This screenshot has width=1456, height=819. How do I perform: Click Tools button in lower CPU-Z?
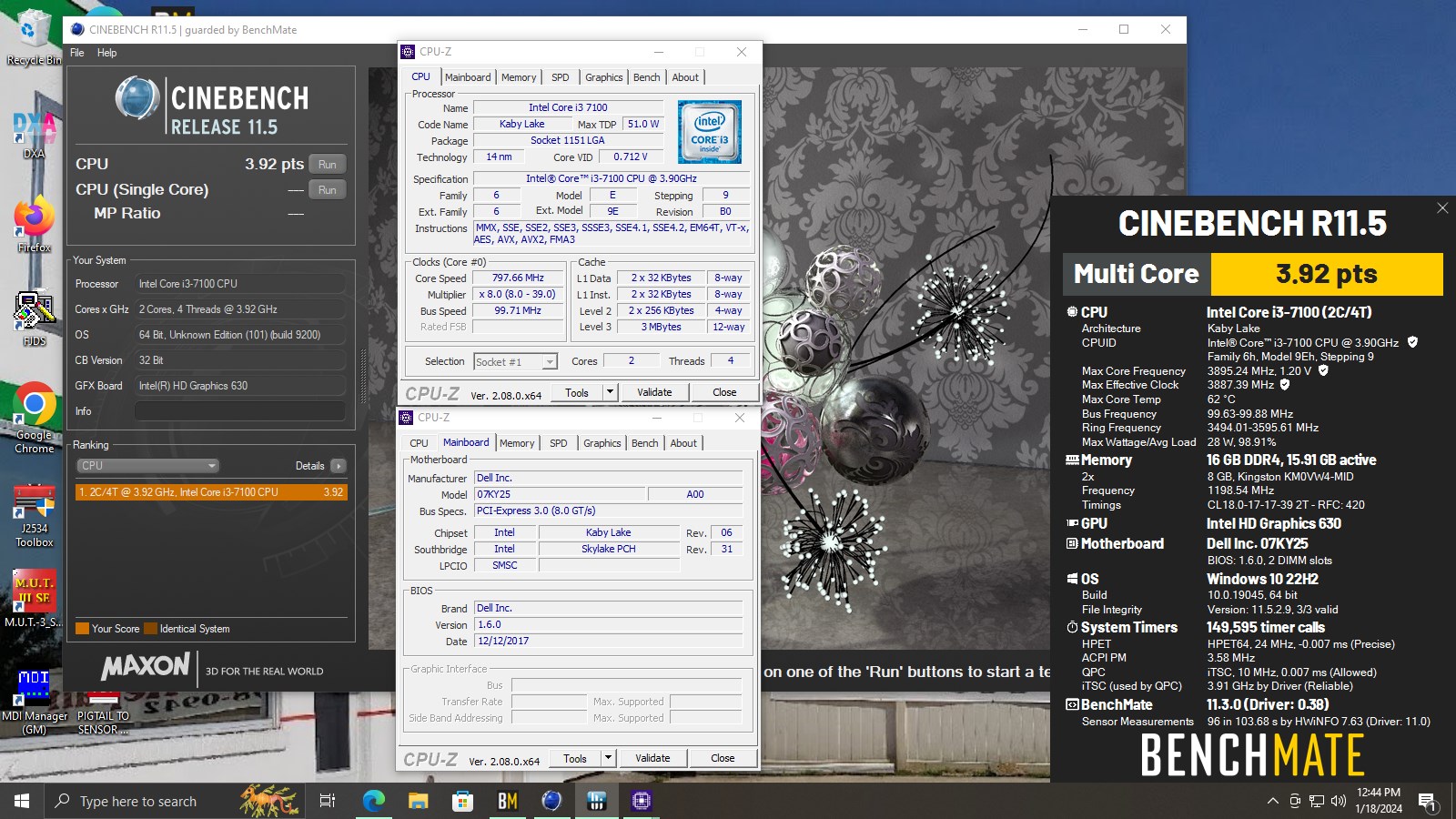pos(575,758)
